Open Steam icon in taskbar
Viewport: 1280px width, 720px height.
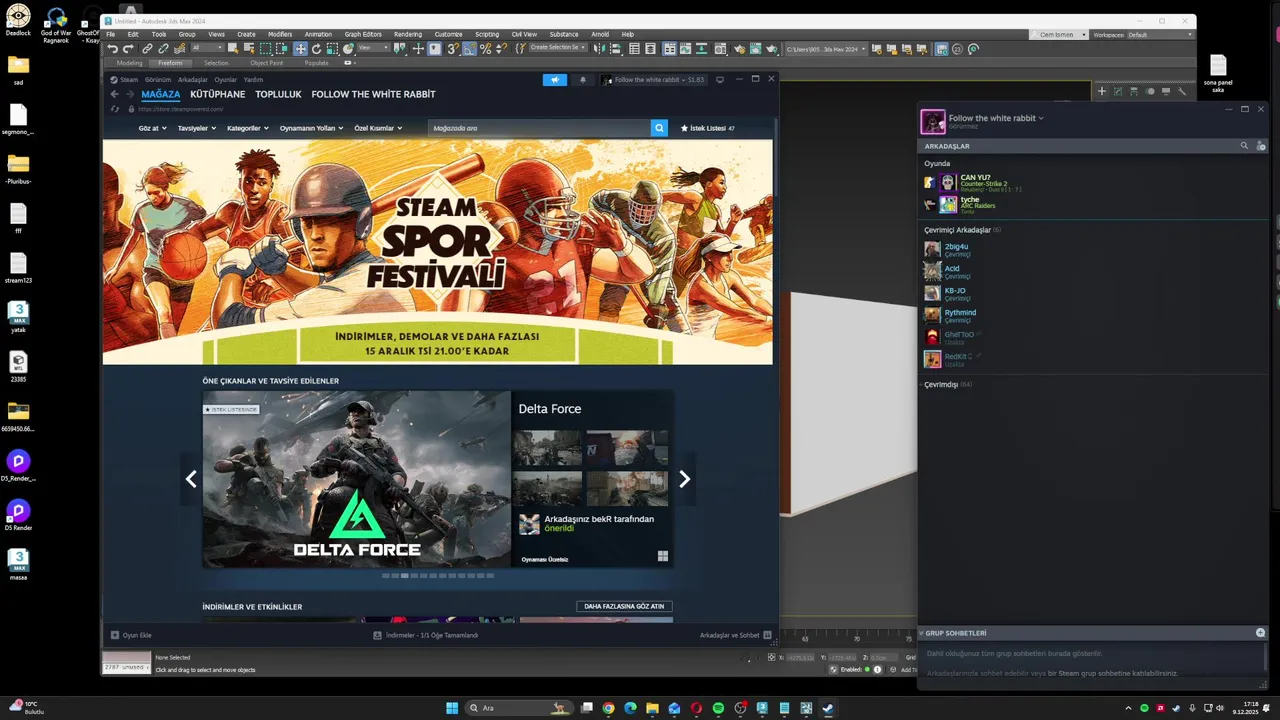pos(828,708)
